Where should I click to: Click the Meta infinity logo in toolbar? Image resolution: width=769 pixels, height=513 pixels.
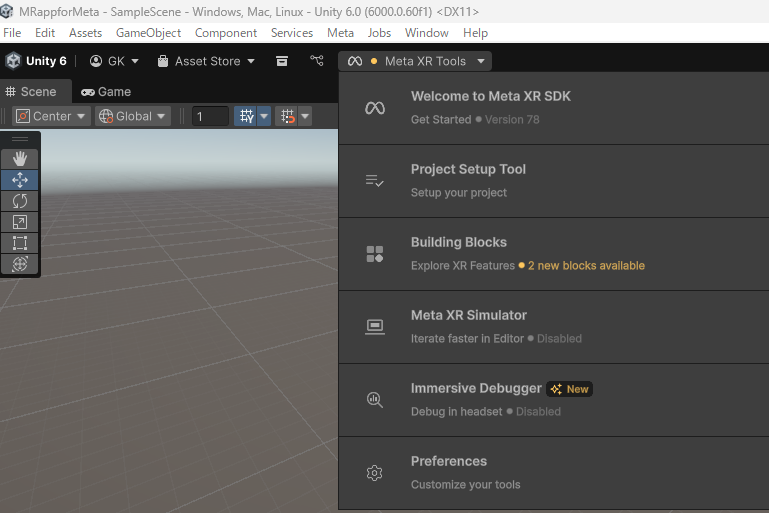[355, 61]
